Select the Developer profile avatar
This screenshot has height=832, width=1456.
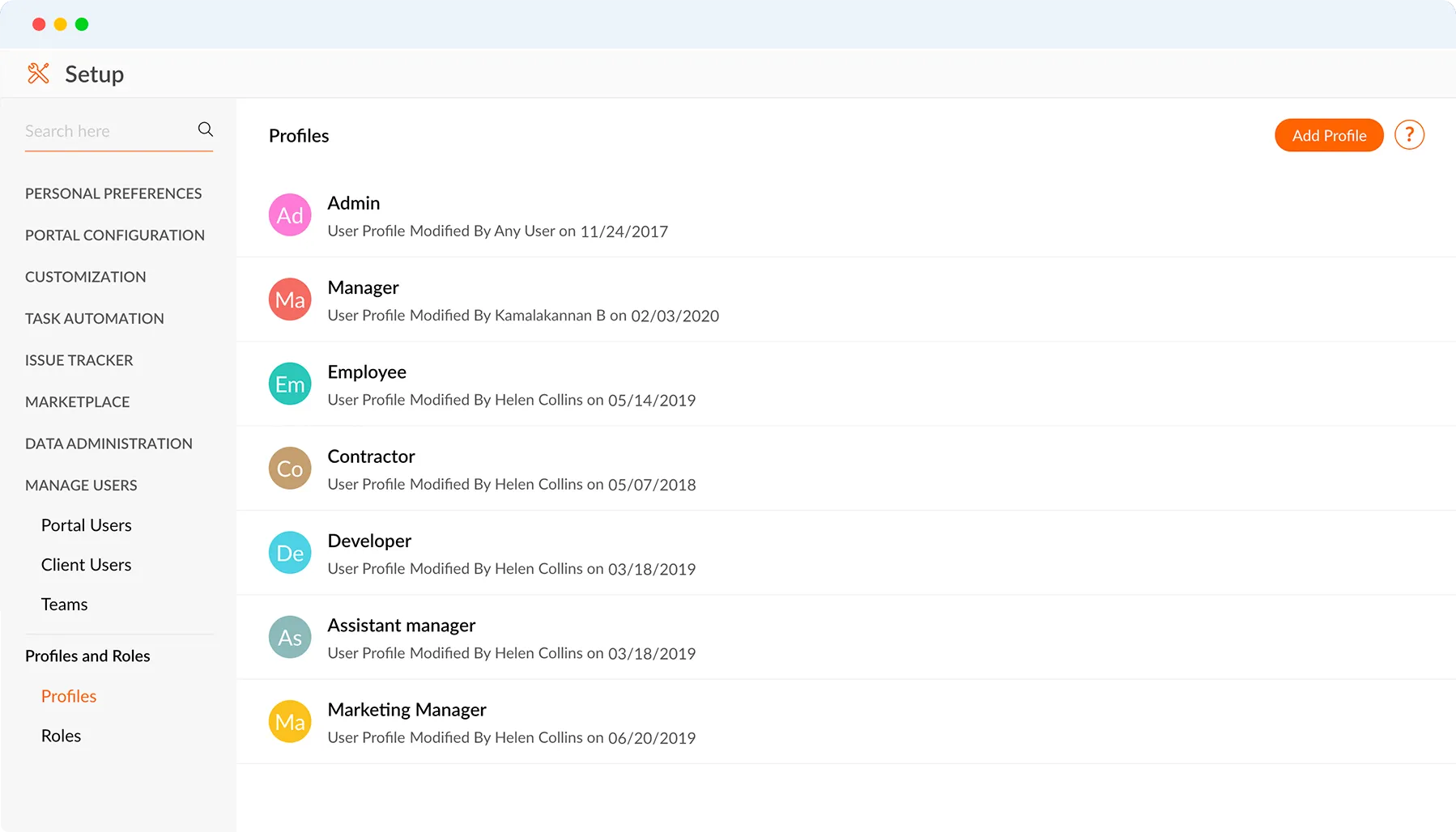tap(289, 552)
